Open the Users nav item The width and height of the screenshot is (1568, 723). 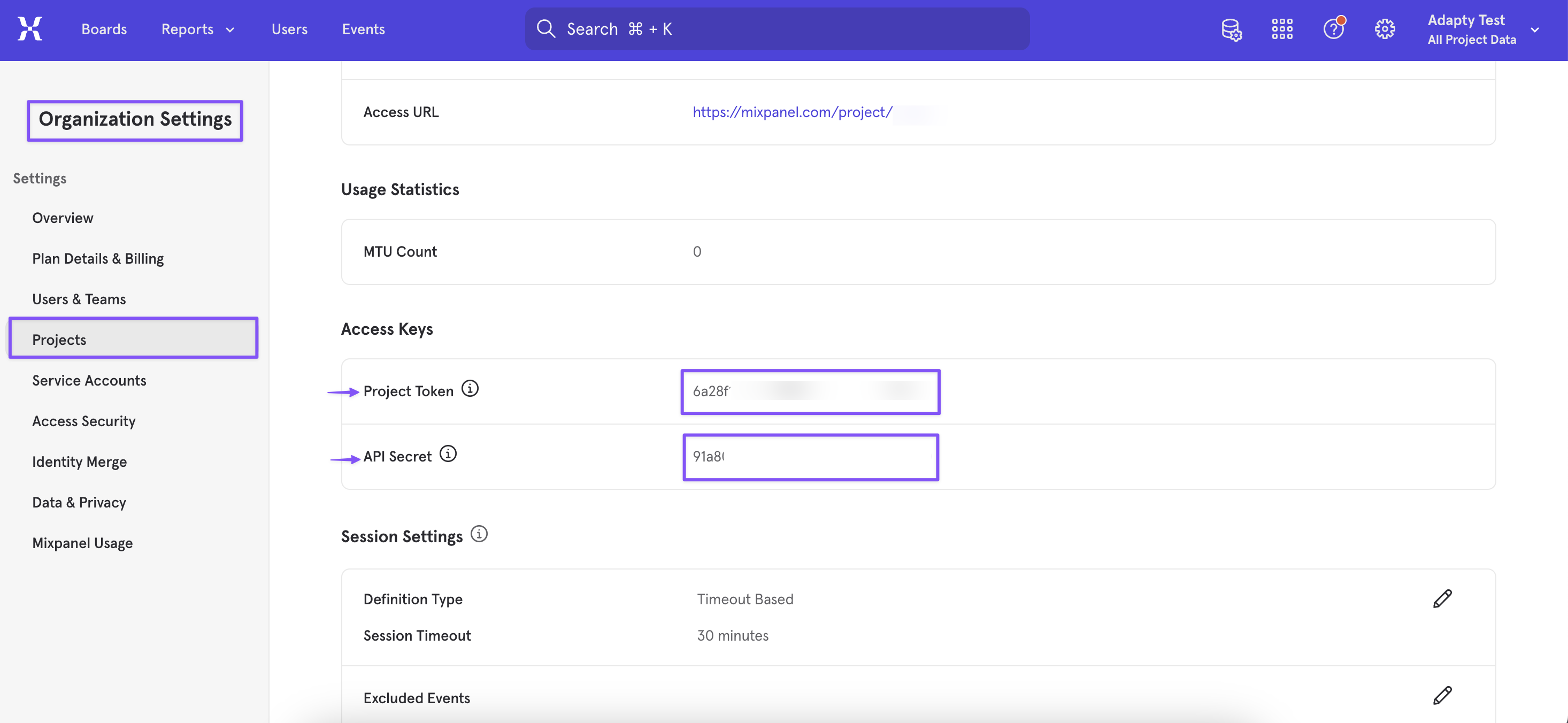click(x=289, y=29)
